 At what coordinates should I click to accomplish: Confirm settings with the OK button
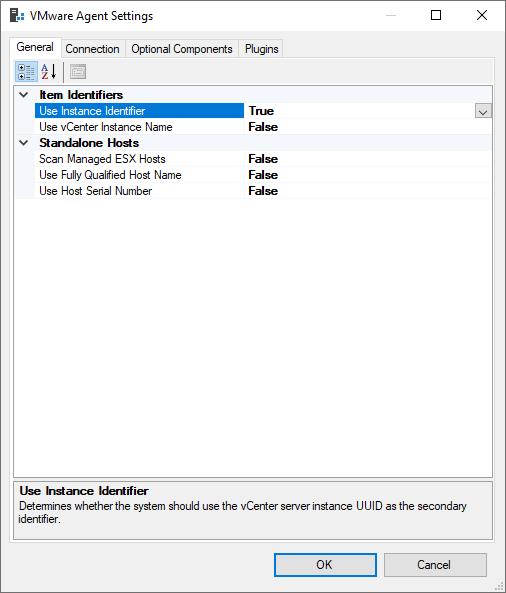(325, 565)
